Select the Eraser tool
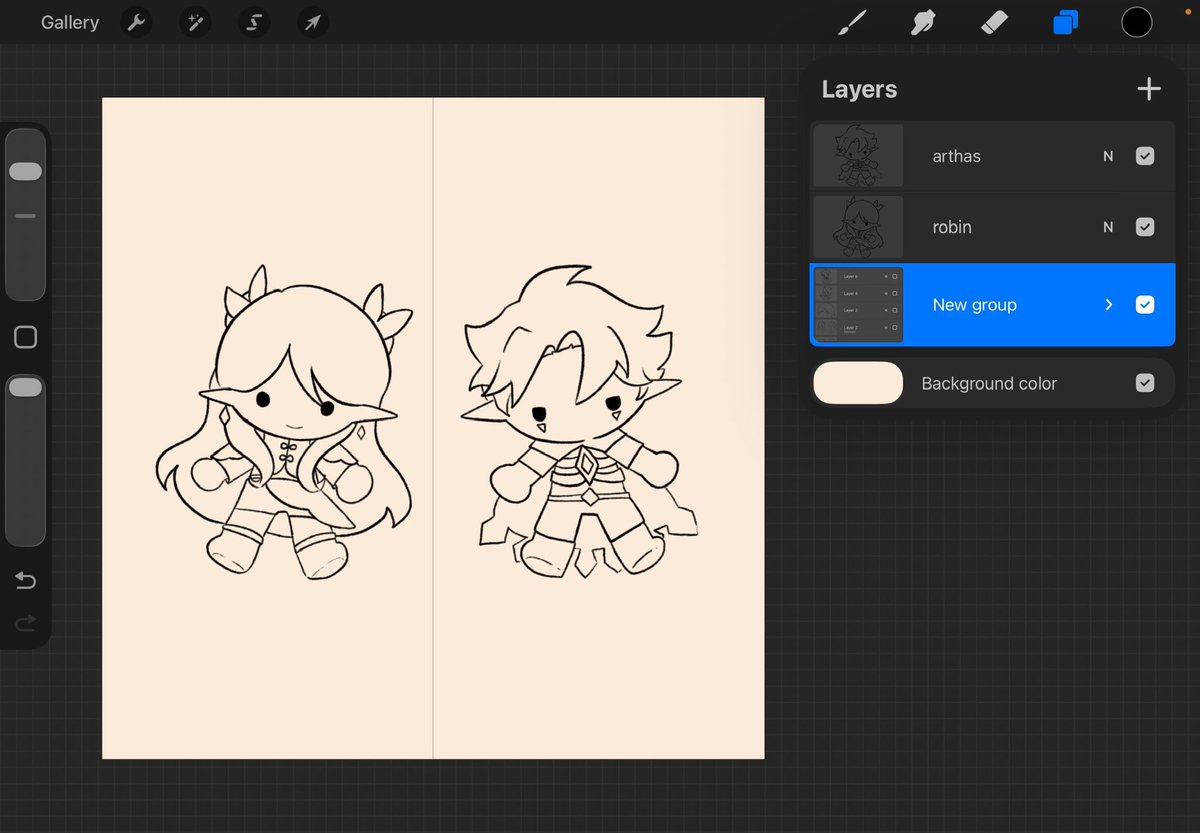The height and width of the screenshot is (833, 1200). point(994,22)
